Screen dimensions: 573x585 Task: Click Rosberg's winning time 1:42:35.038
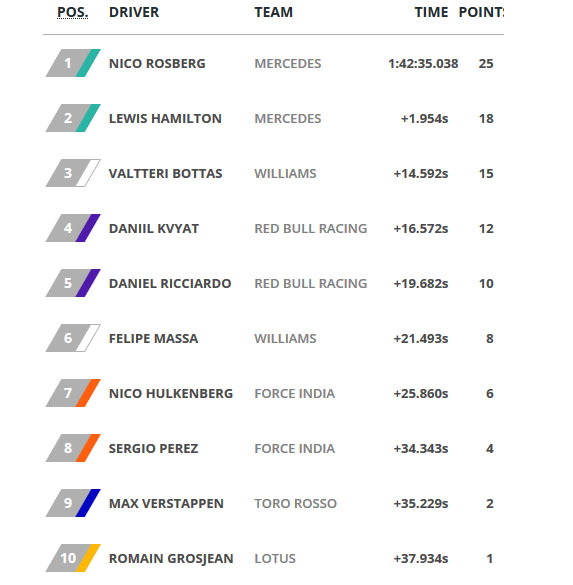pyautogui.click(x=423, y=63)
